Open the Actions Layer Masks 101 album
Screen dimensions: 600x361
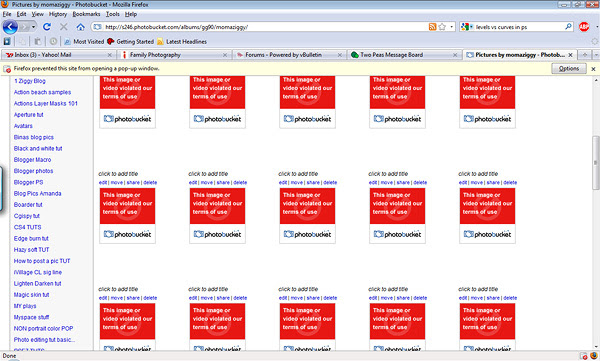click(x=46, y=103)
